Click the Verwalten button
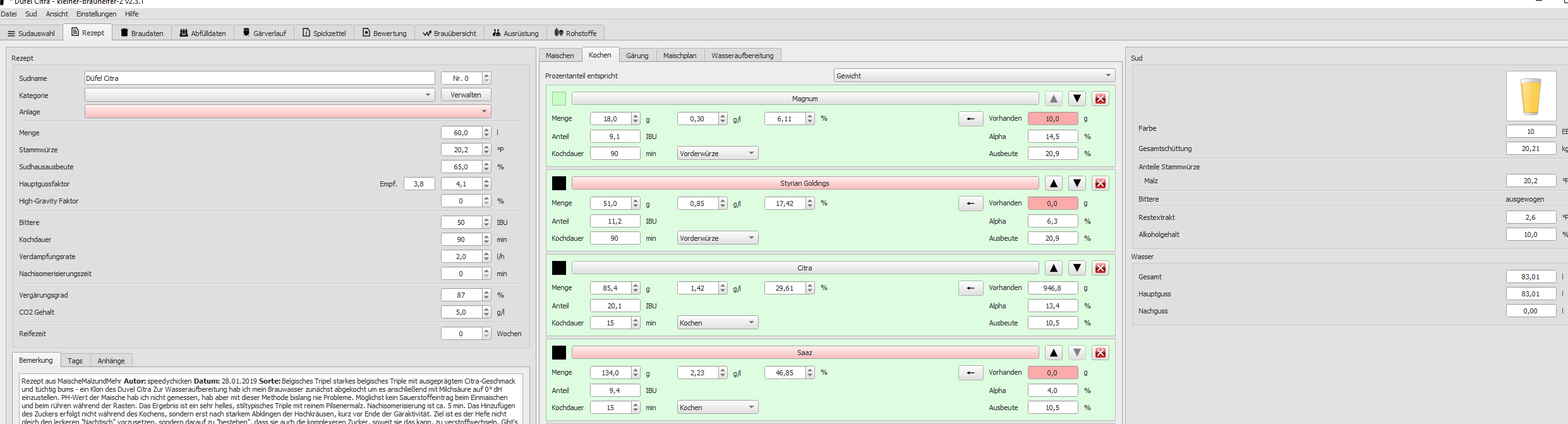Viewport: 1568px width, 424px height. (x=466, y=95)
